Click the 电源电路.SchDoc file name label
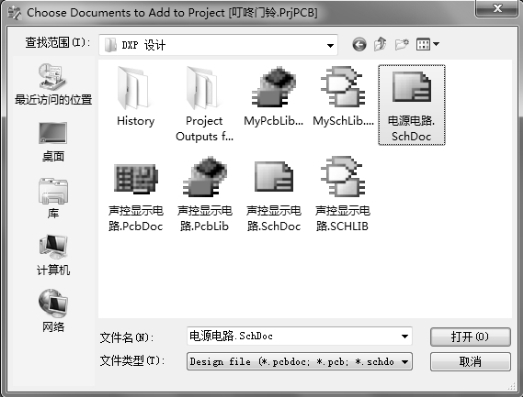Screen dimensions: 523x397 411,128
